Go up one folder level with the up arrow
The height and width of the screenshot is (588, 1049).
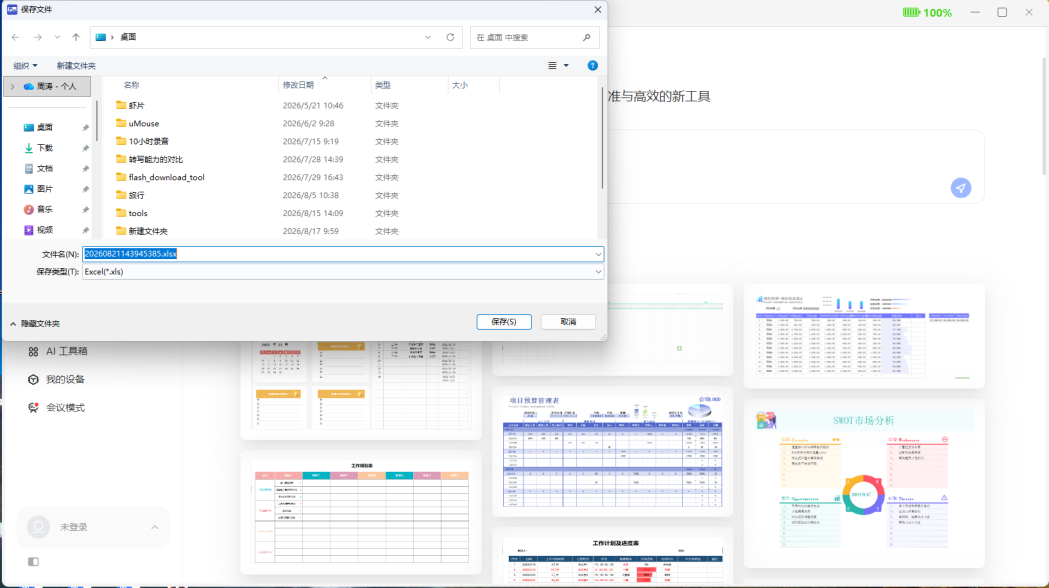(x=76, y=37)
